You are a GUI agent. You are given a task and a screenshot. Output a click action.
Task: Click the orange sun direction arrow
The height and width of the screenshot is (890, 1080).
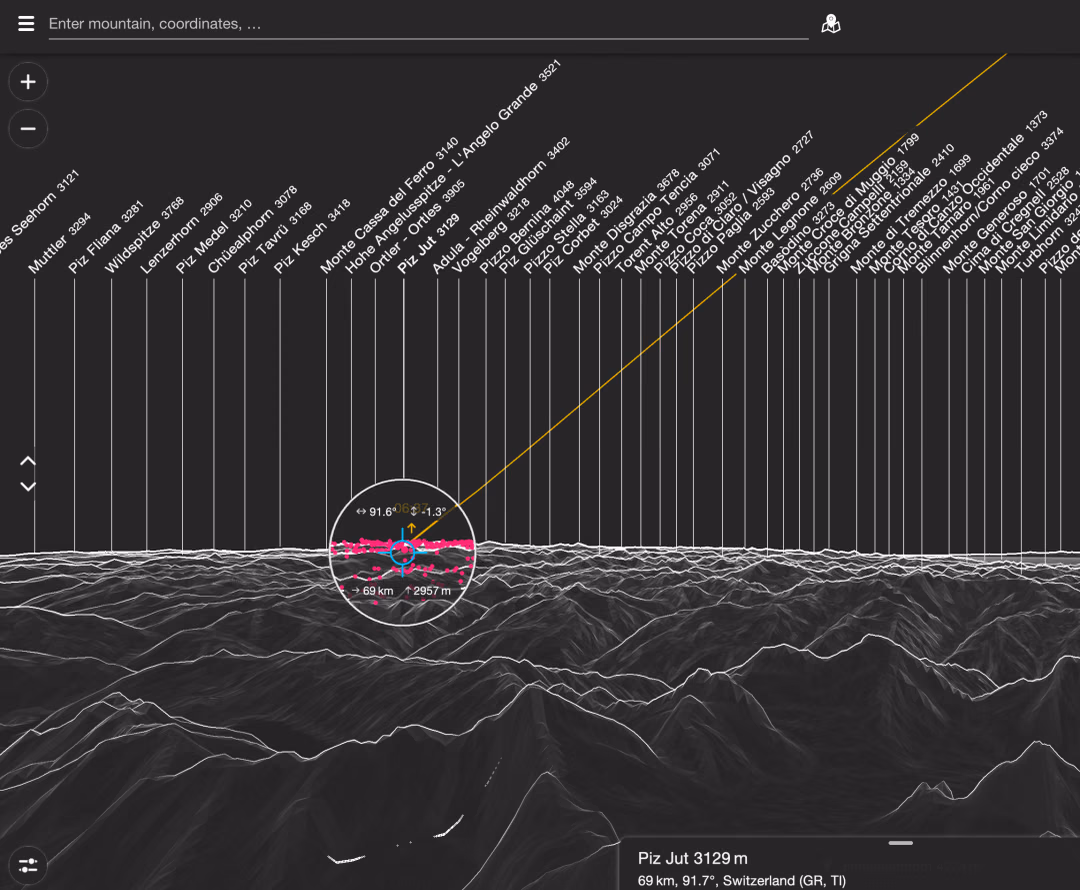pos(412,528)
